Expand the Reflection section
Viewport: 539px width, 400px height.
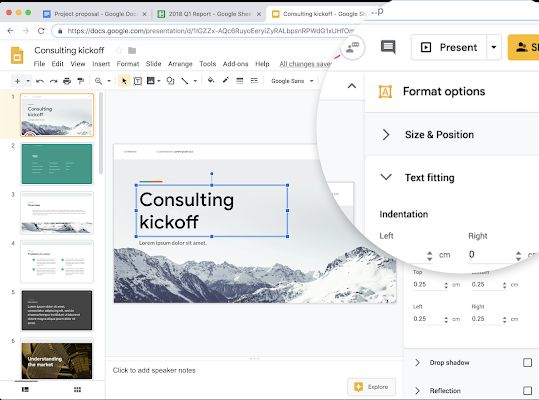tap(417, 391)
